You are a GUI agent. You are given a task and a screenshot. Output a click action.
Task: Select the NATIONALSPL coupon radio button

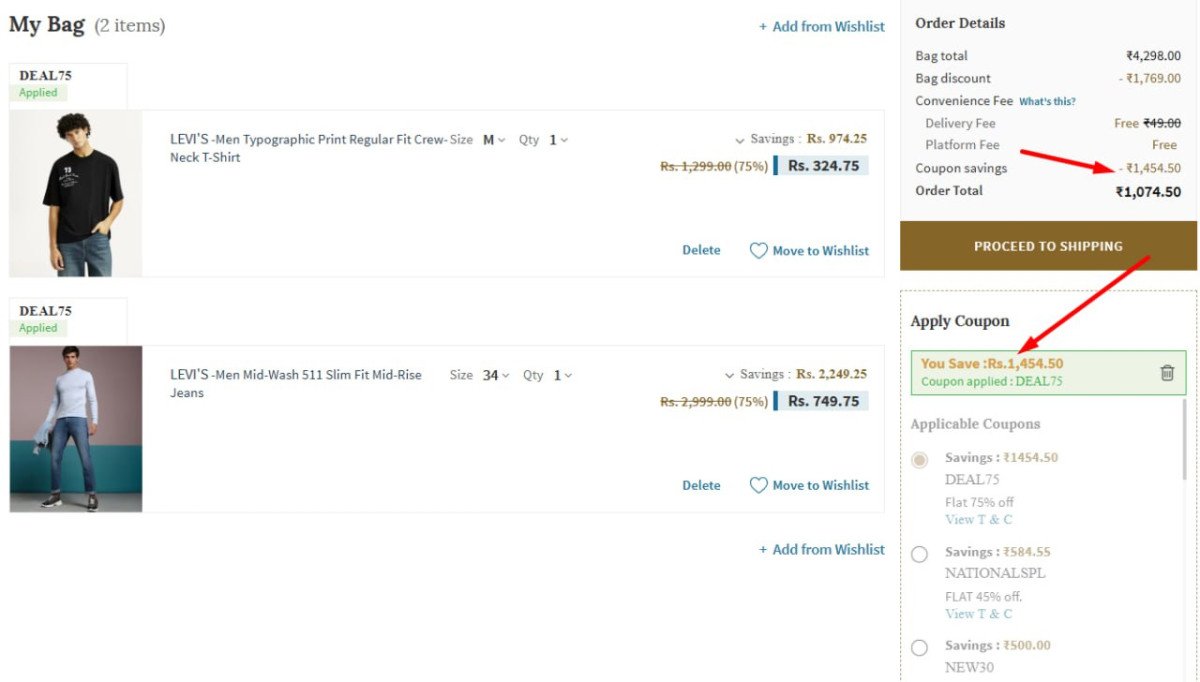(920, 554)
